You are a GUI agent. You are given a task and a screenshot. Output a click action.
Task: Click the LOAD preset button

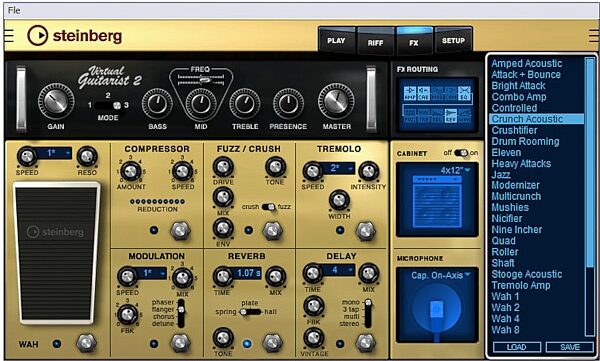point(517,347)
